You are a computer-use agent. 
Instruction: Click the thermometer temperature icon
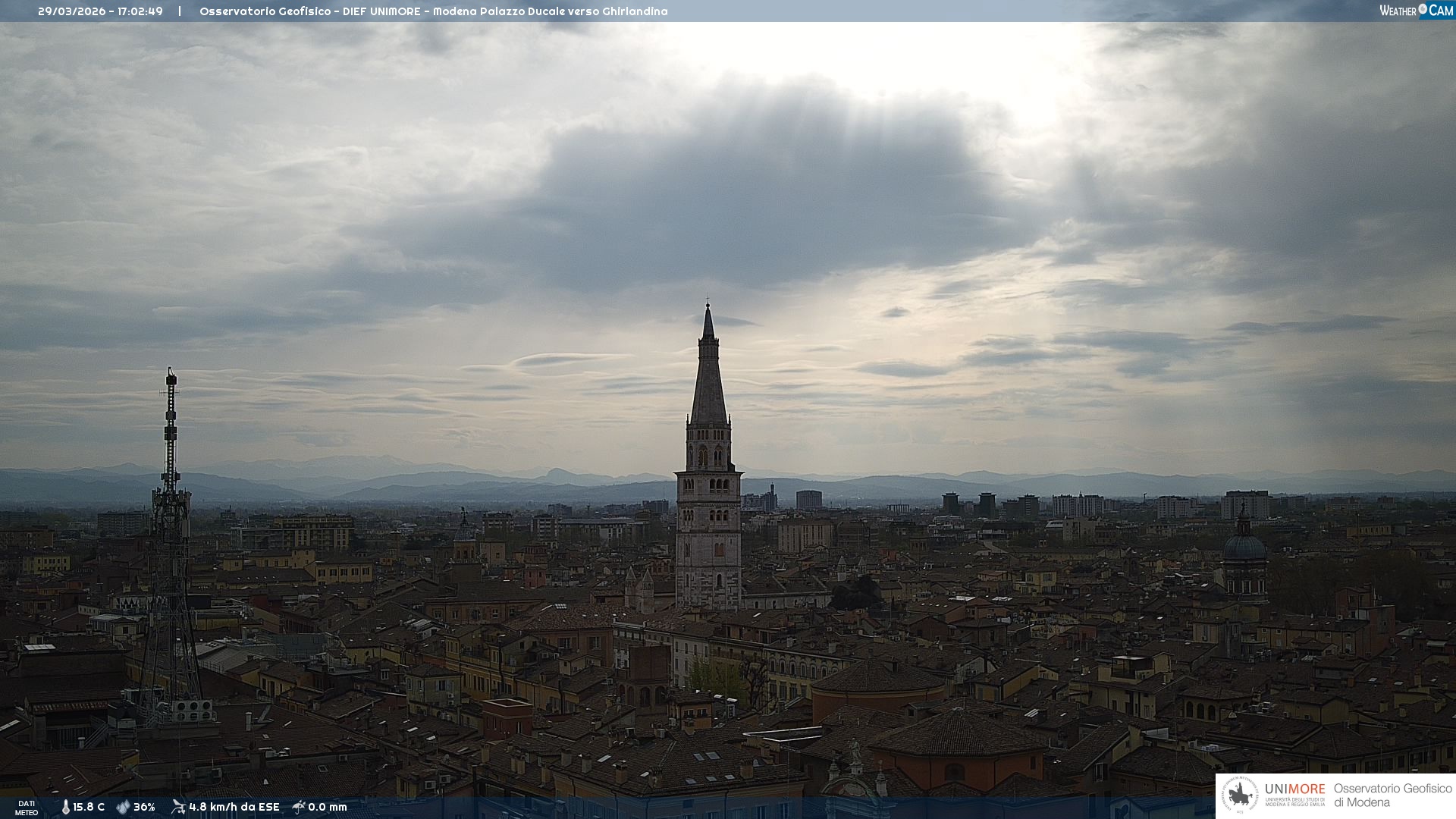[65, 807]
